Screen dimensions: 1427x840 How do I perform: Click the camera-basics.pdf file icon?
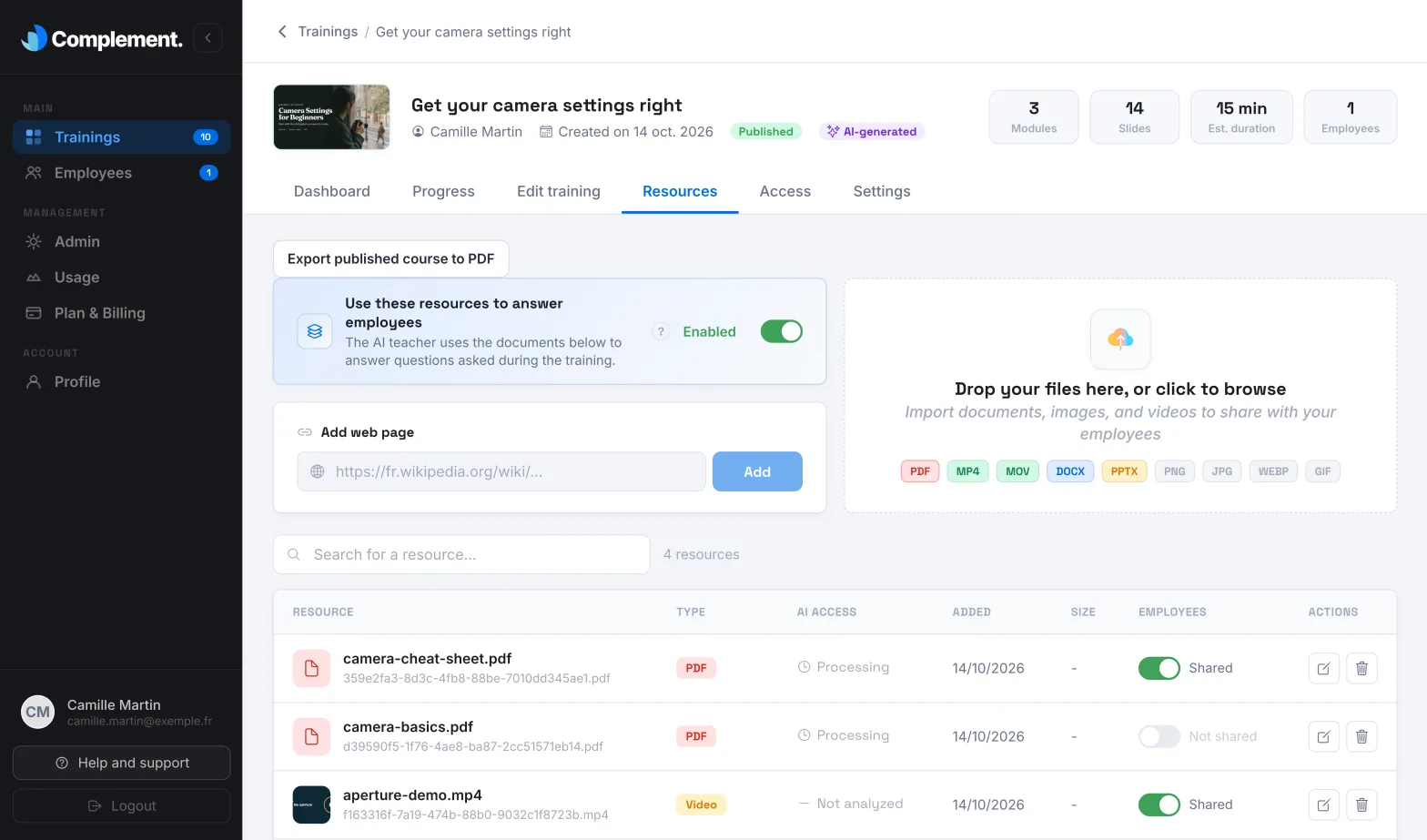coord(311,736)
